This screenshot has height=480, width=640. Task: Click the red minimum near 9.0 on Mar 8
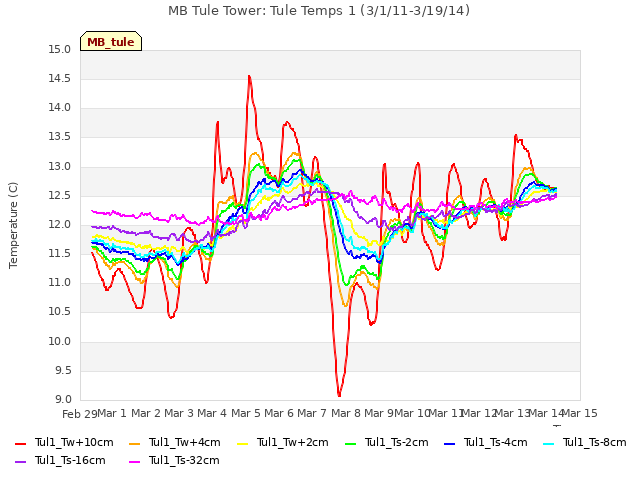pos(339,396)
